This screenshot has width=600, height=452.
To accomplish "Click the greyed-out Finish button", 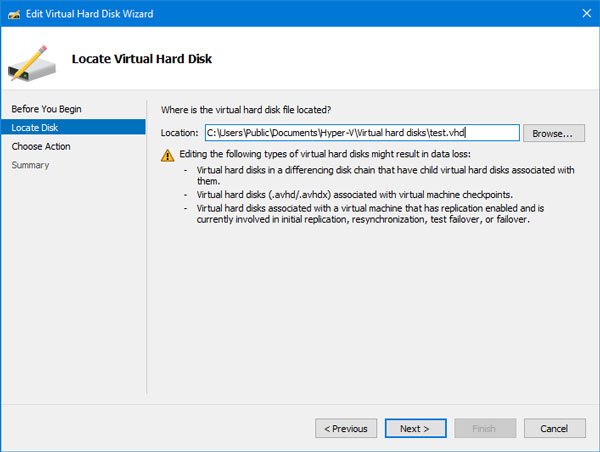I will [x=485, y=428].
